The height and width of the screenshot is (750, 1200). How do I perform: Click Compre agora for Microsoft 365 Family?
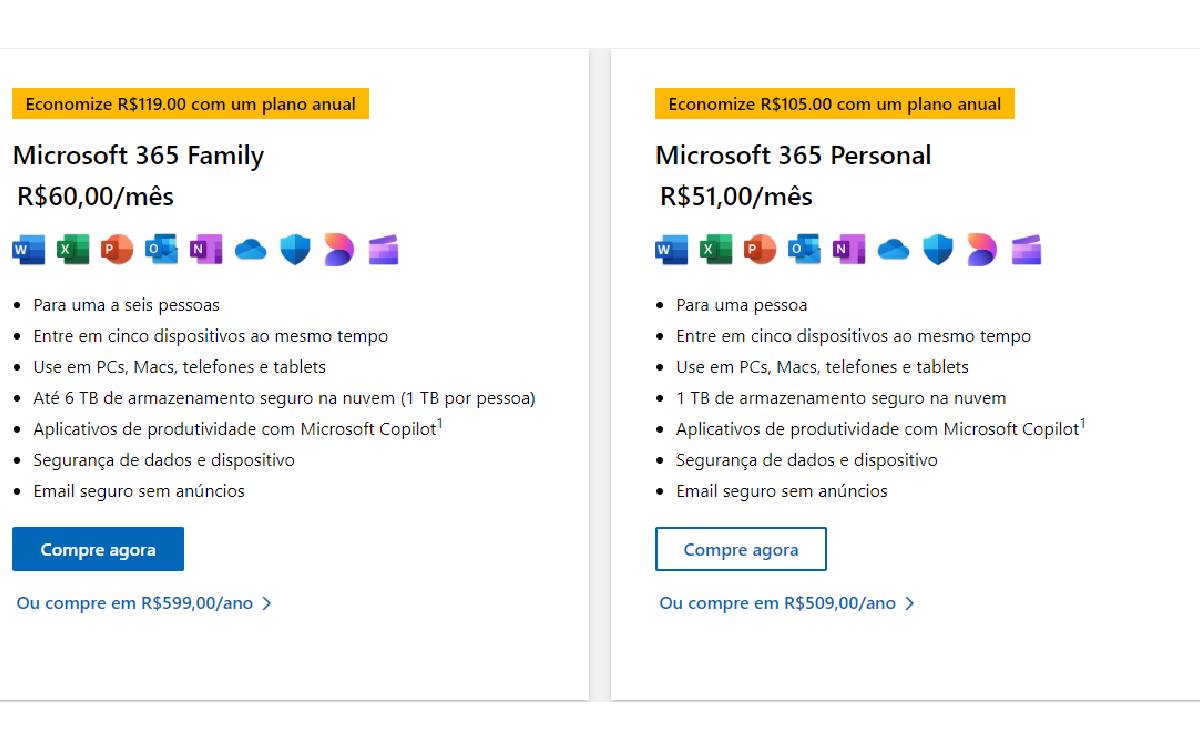point(98,549)
